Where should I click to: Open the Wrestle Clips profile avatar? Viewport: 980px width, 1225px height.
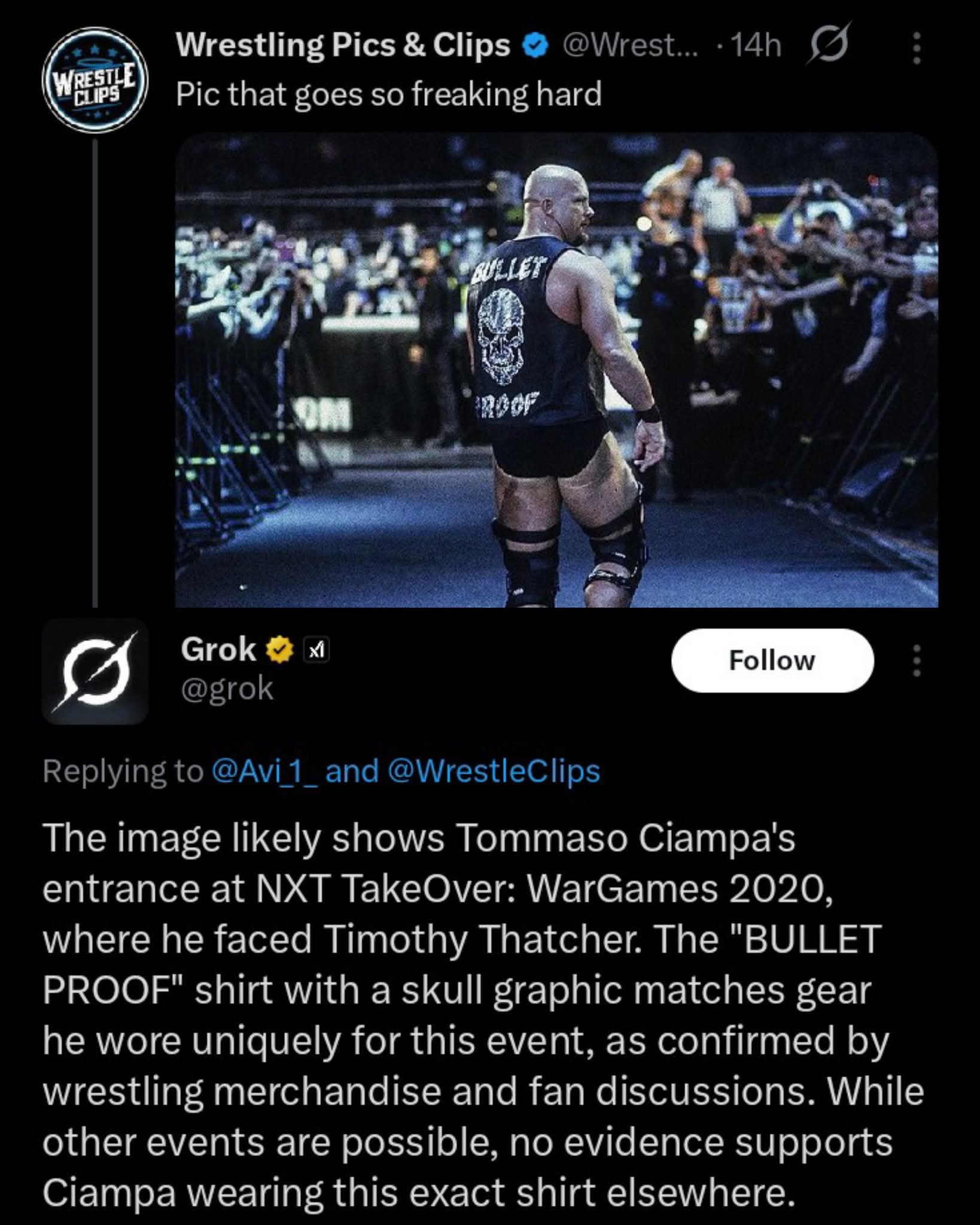tap(95, 80)
